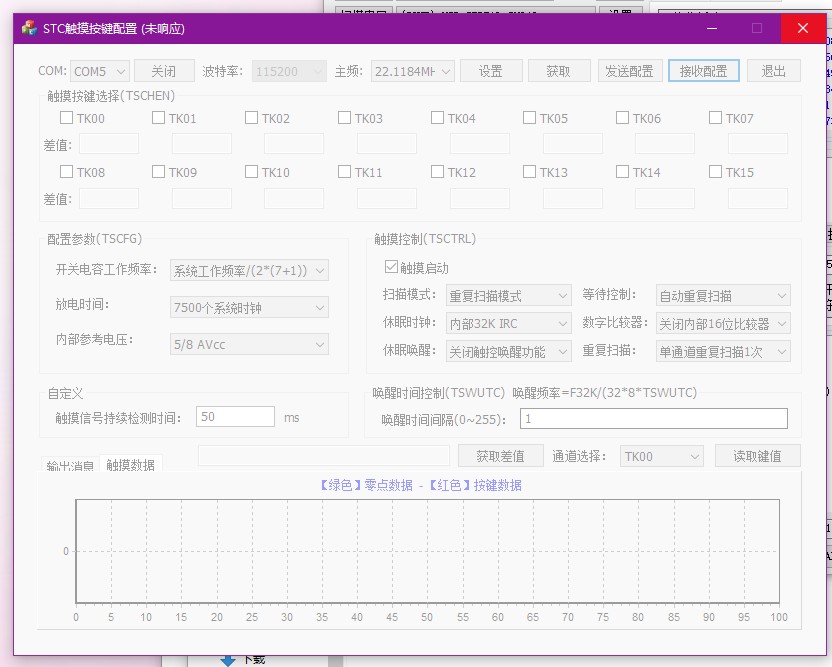
Task: Expand the 放电时间 7500个系统时钟 dropdown
Action: coord(249,307)
